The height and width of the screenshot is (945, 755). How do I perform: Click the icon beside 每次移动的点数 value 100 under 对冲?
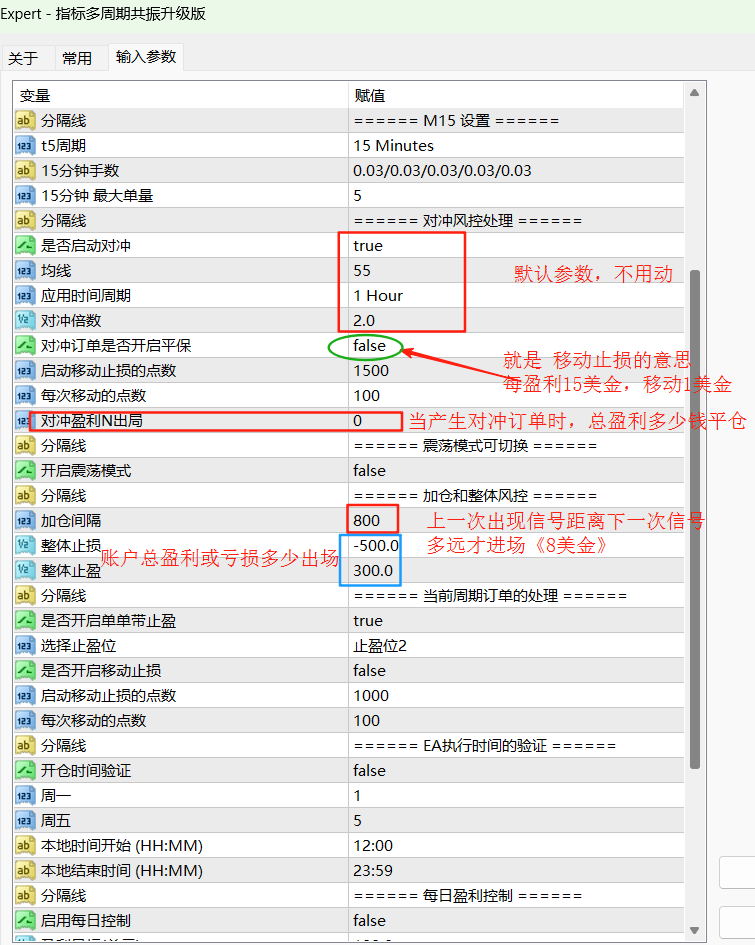coord(24,396)
